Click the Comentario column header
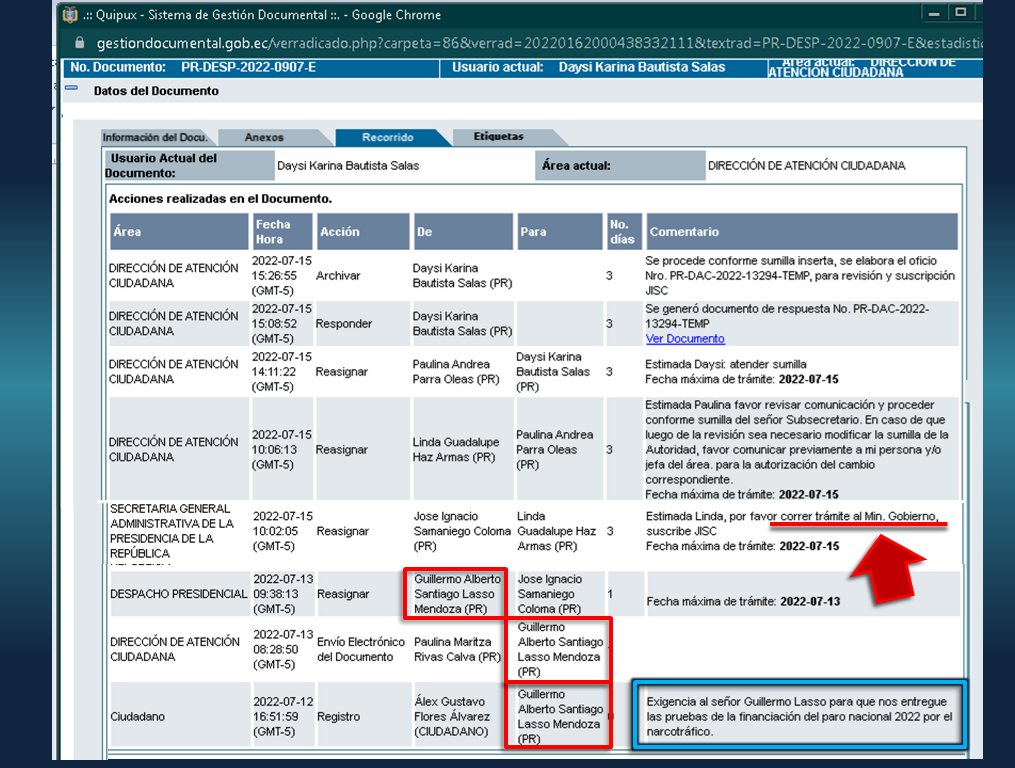The width and height of the screenshot is (1015, 768). [801, 231]
